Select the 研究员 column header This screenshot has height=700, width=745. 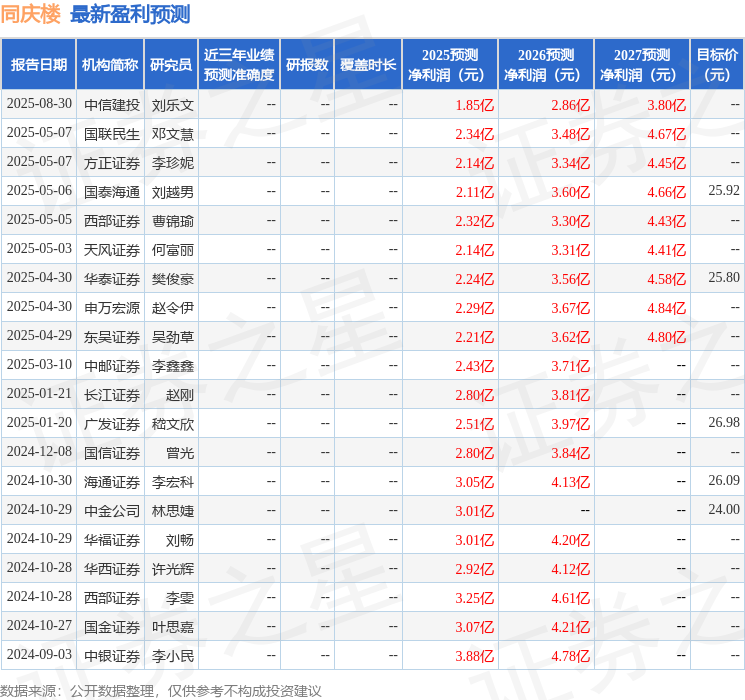(x=171, y=65)
